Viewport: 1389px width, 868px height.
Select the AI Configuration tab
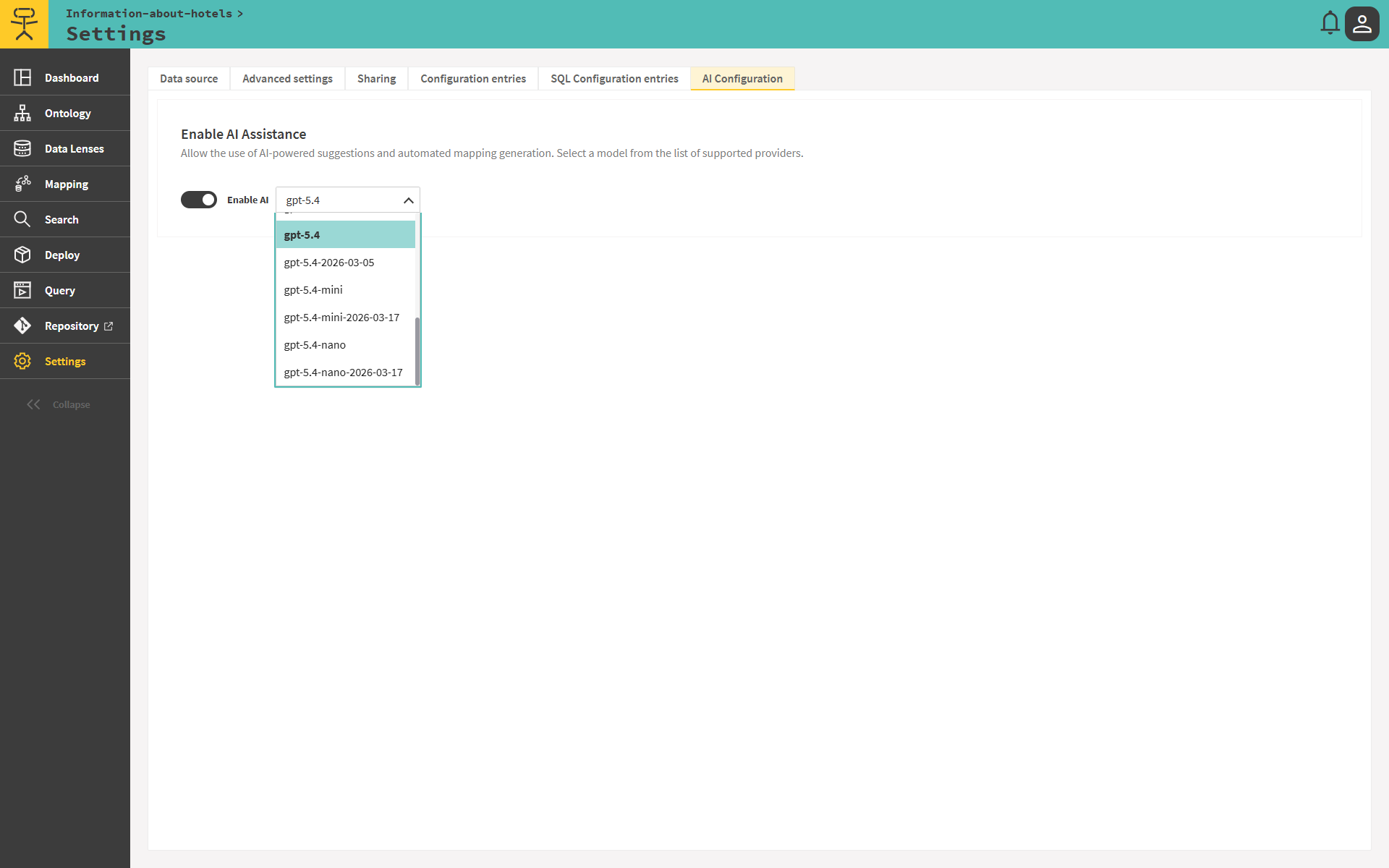tap(742, 78)
